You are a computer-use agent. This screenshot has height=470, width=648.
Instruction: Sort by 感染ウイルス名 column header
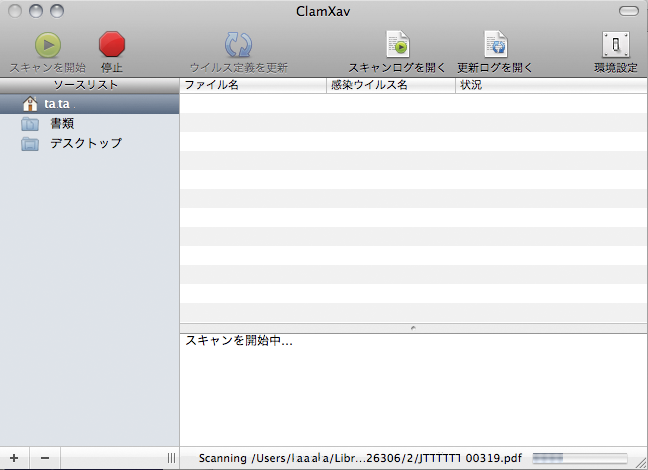391,85
